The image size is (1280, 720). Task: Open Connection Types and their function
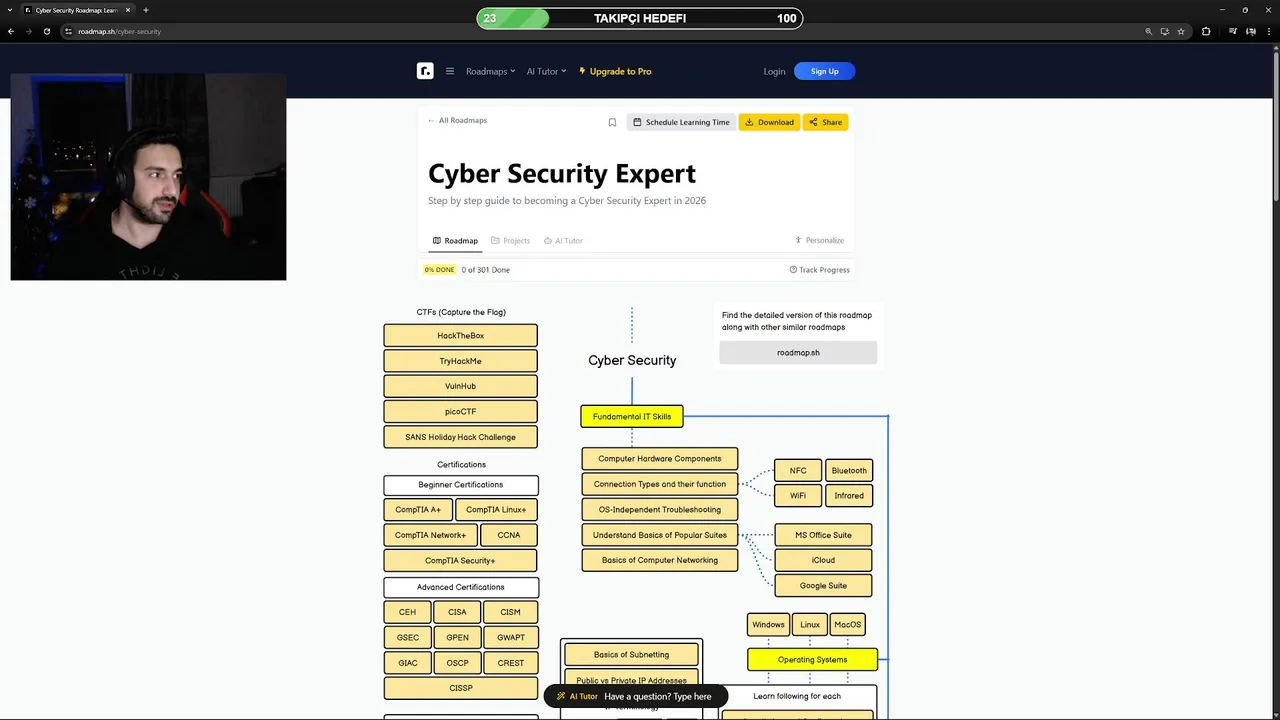pos(660,484)
